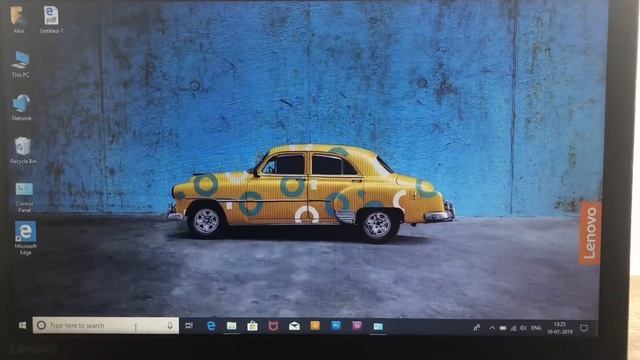
Task: Select the Control Panel desktop icon
Action: pos(24,197)
